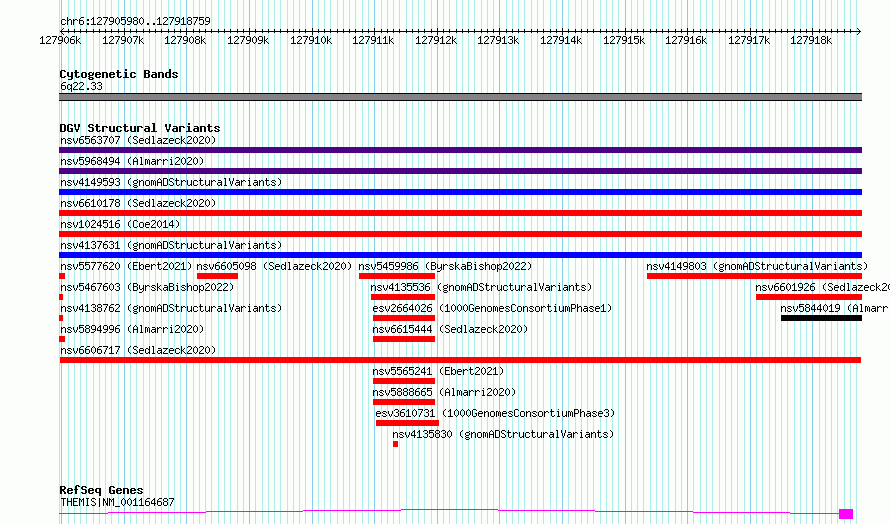Click the blue bar under nsv4137631
This screenshot has height=524, width=890.
click(460, 255)
